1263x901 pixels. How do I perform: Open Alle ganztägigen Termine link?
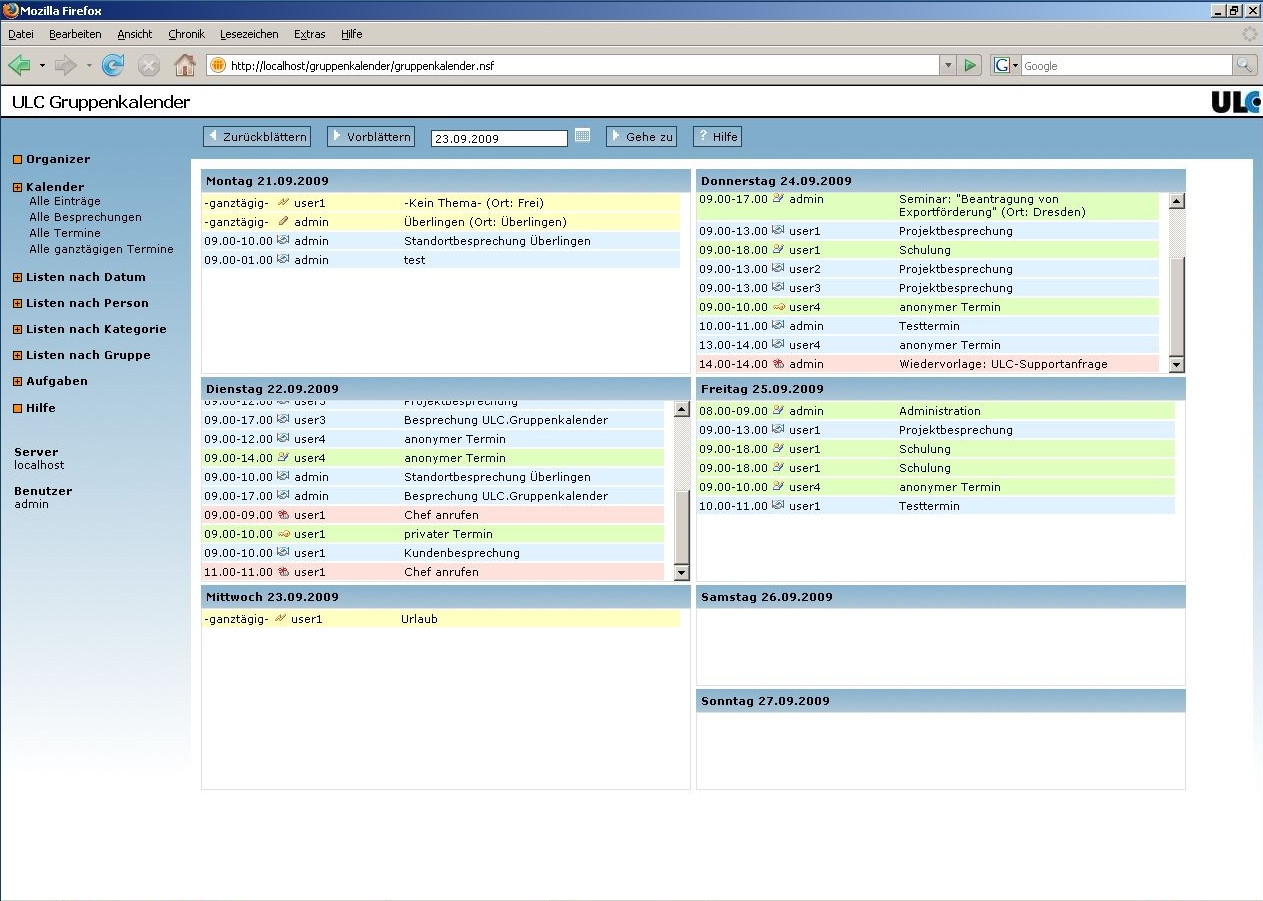(102, 249)
